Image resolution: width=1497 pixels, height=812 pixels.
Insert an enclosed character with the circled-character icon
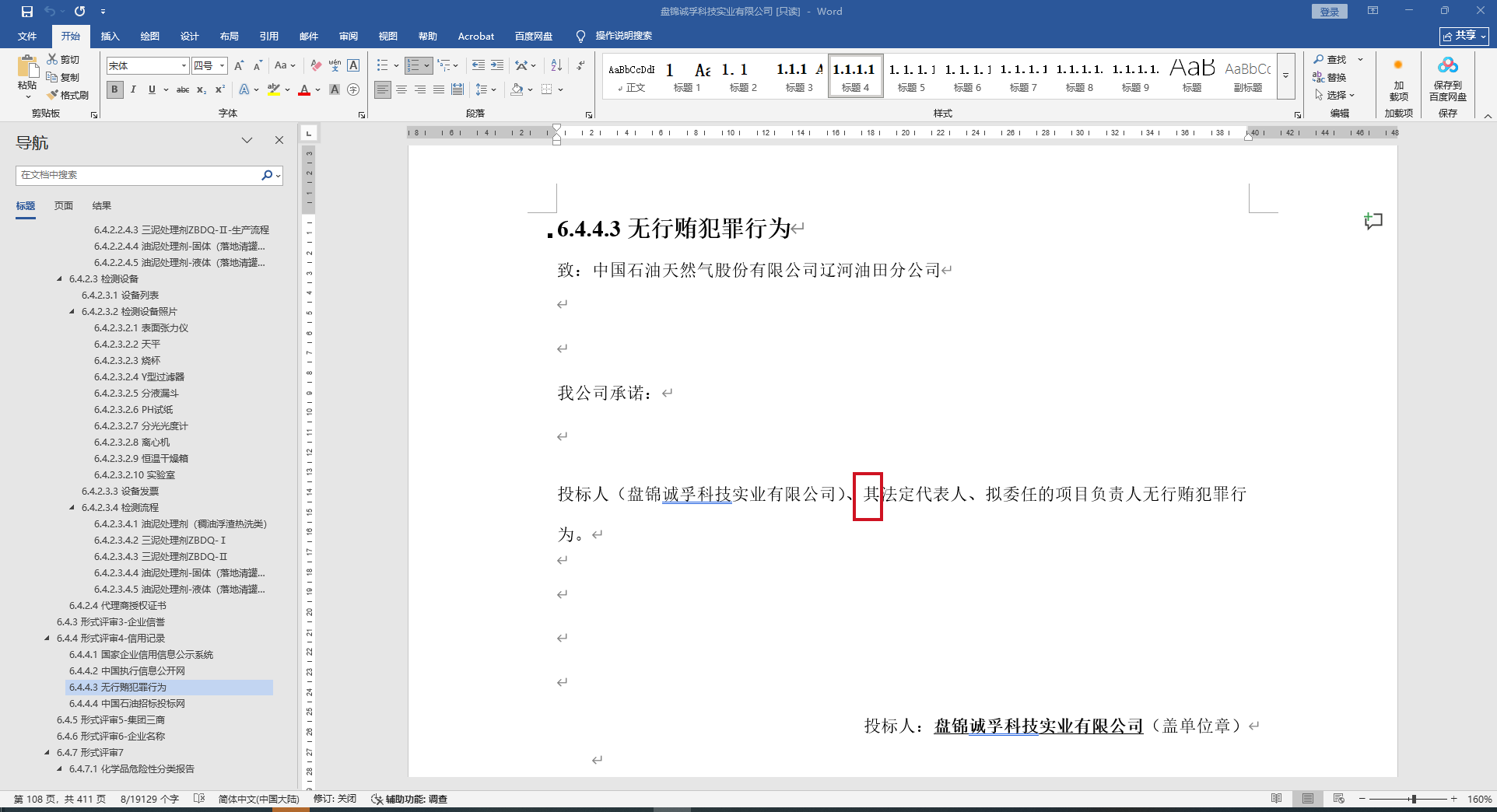[x=353, y=89]
